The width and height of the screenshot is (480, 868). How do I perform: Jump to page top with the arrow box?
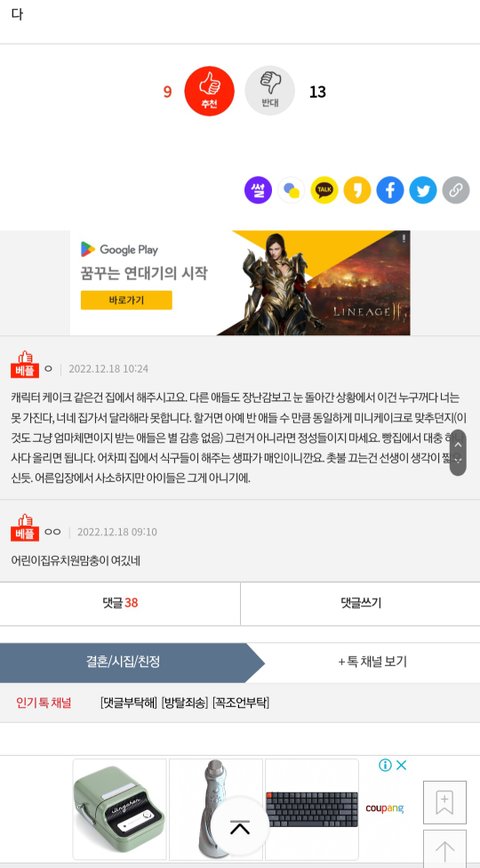click(x=445, y=849)
